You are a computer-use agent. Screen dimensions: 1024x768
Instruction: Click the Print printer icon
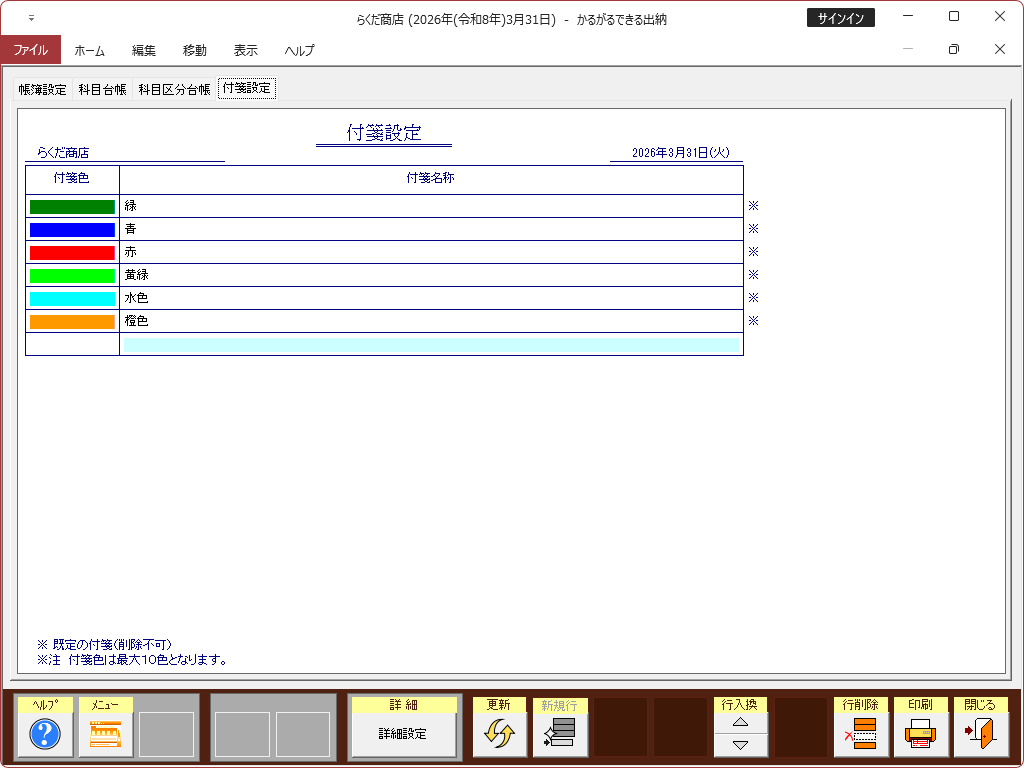920,735
